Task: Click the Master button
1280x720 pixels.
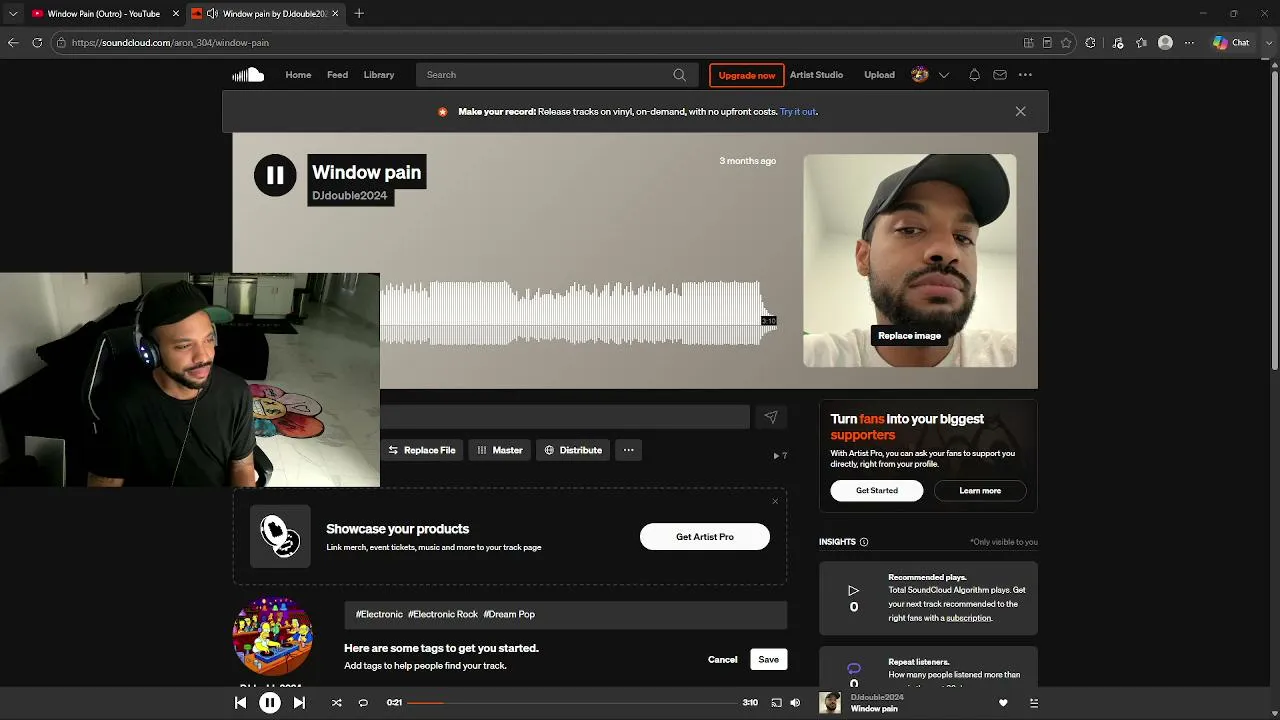Action: pos(499,450)
